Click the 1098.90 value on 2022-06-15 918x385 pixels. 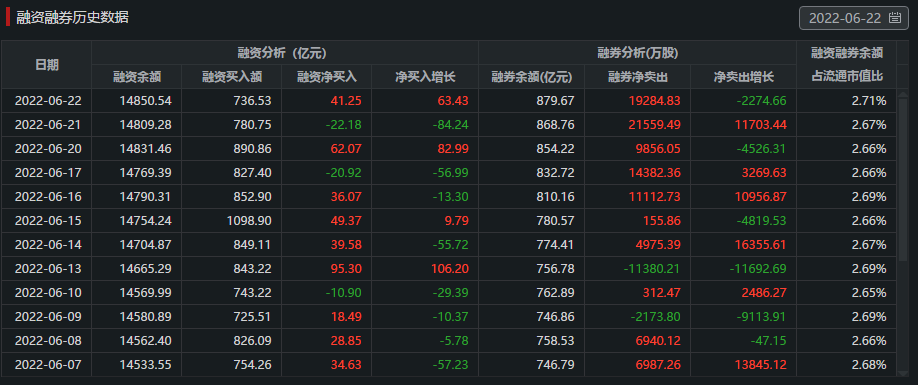[x=249, y=221]
